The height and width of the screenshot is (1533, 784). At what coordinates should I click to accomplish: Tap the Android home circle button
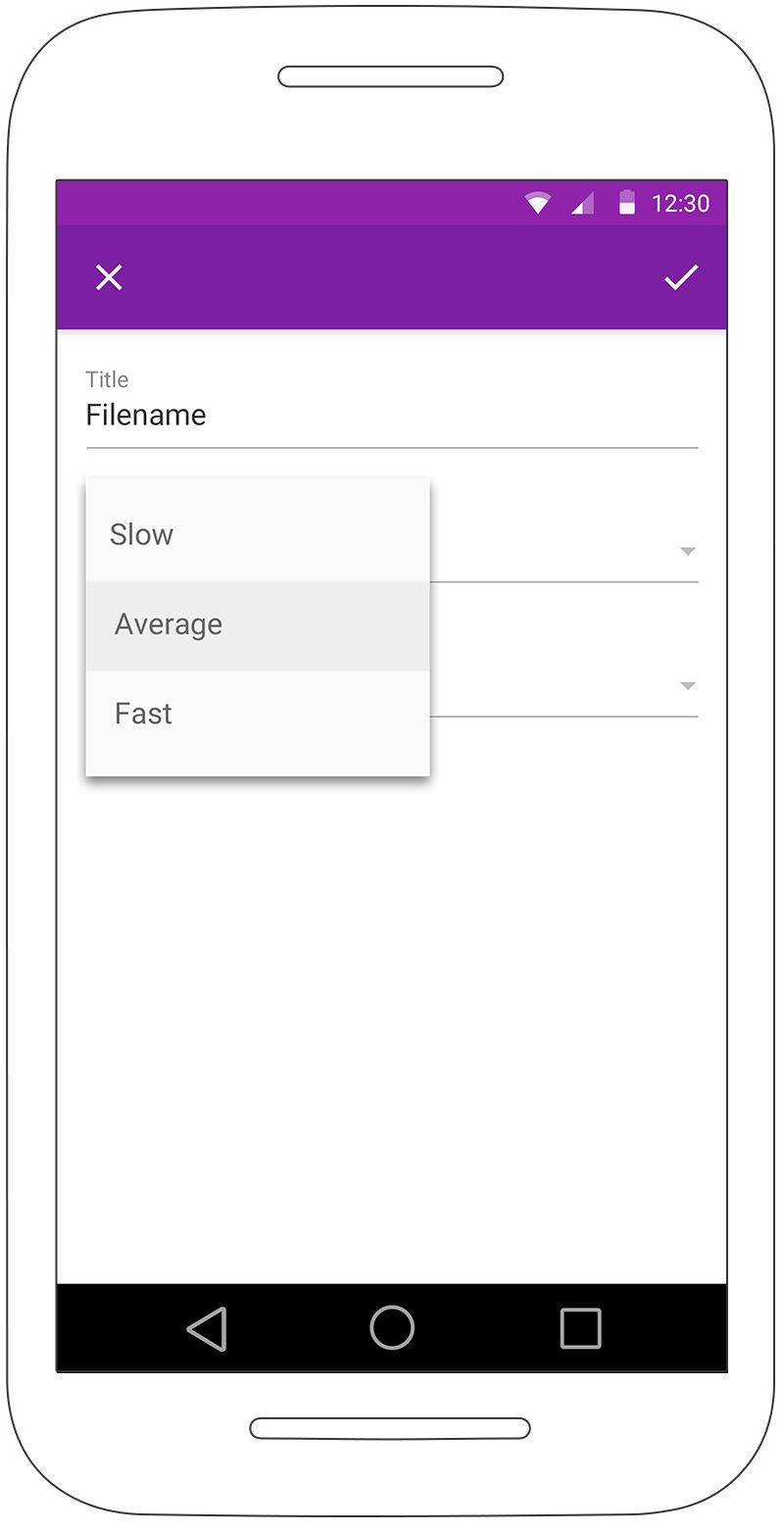point(392,1328)
